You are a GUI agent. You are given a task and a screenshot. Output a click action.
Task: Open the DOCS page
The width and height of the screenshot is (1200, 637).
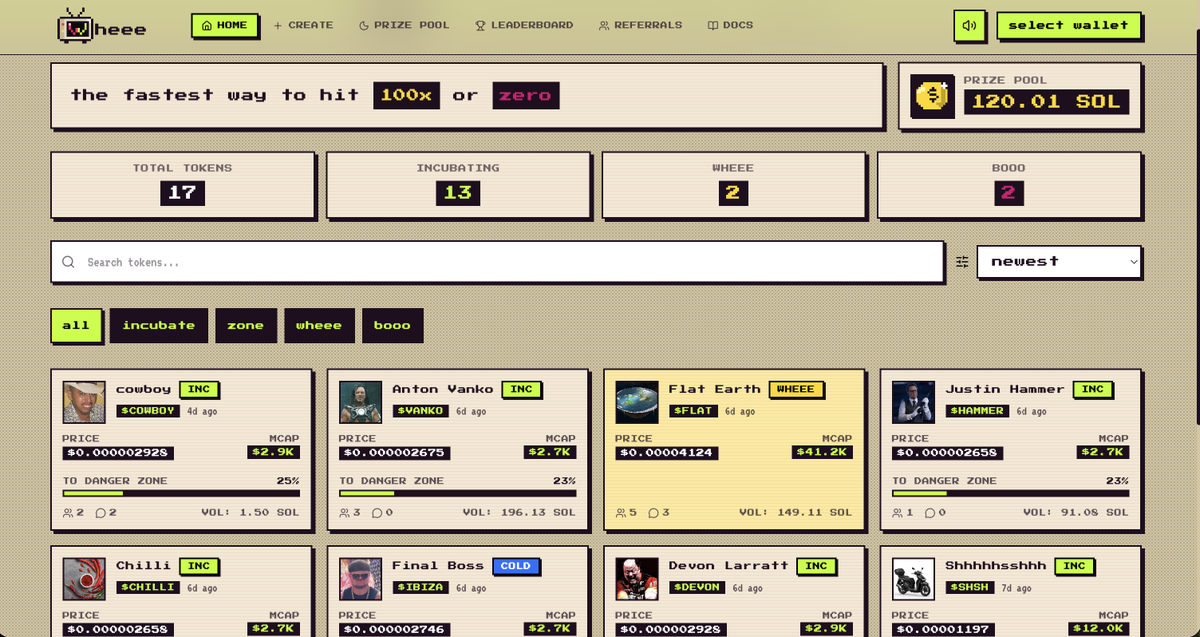731,25
